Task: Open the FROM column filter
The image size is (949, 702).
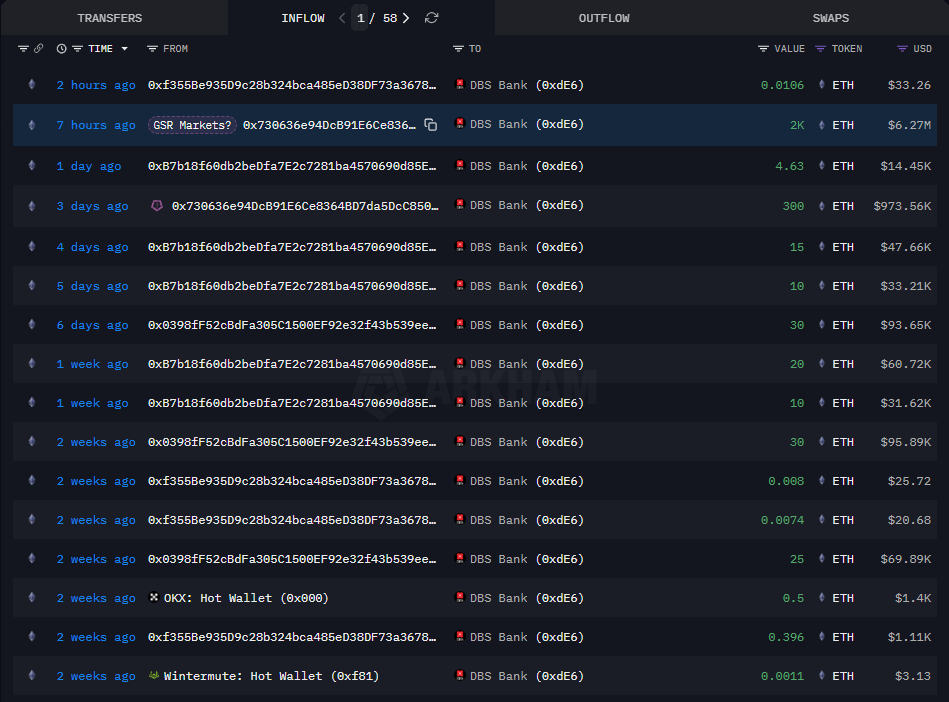Action: click(152, 49)
